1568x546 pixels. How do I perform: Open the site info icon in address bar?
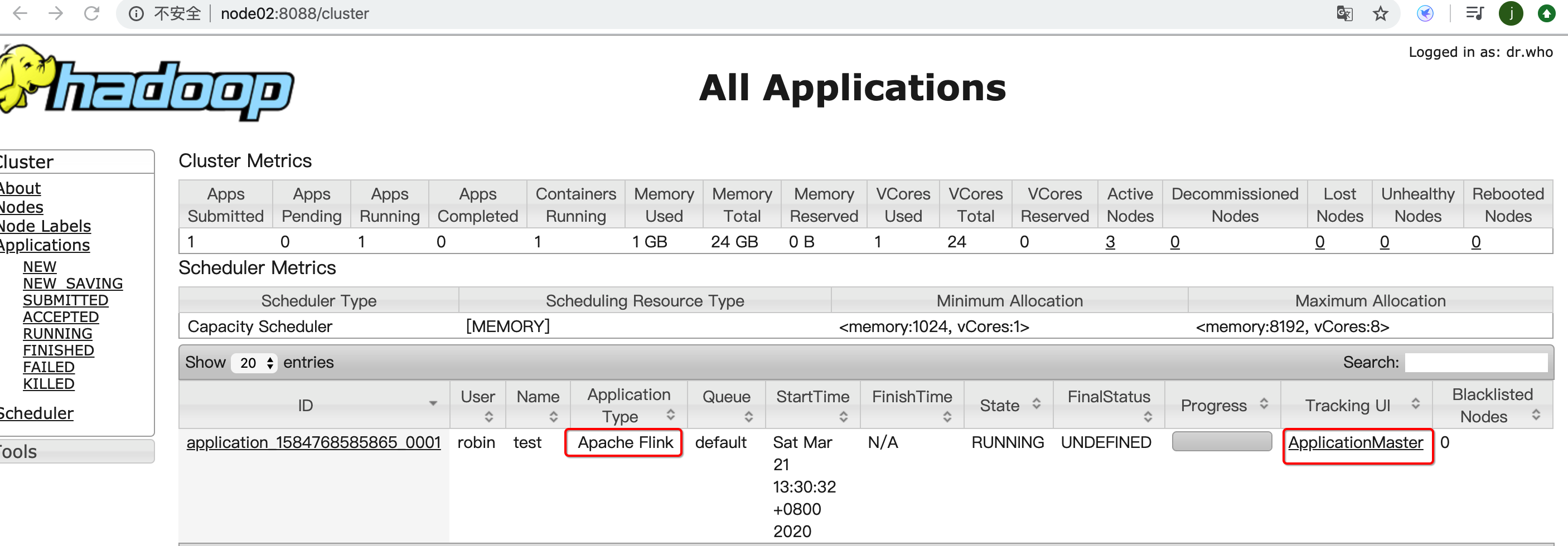tap(137, 13)
